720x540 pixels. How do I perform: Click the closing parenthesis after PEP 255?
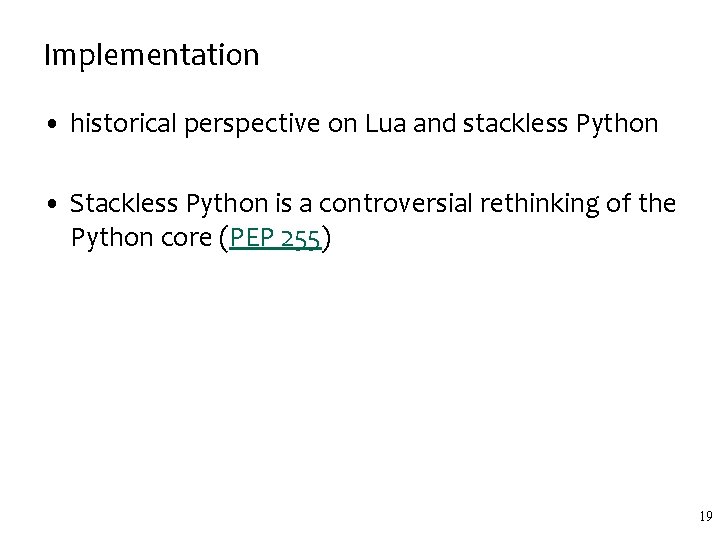pos(326,238)
